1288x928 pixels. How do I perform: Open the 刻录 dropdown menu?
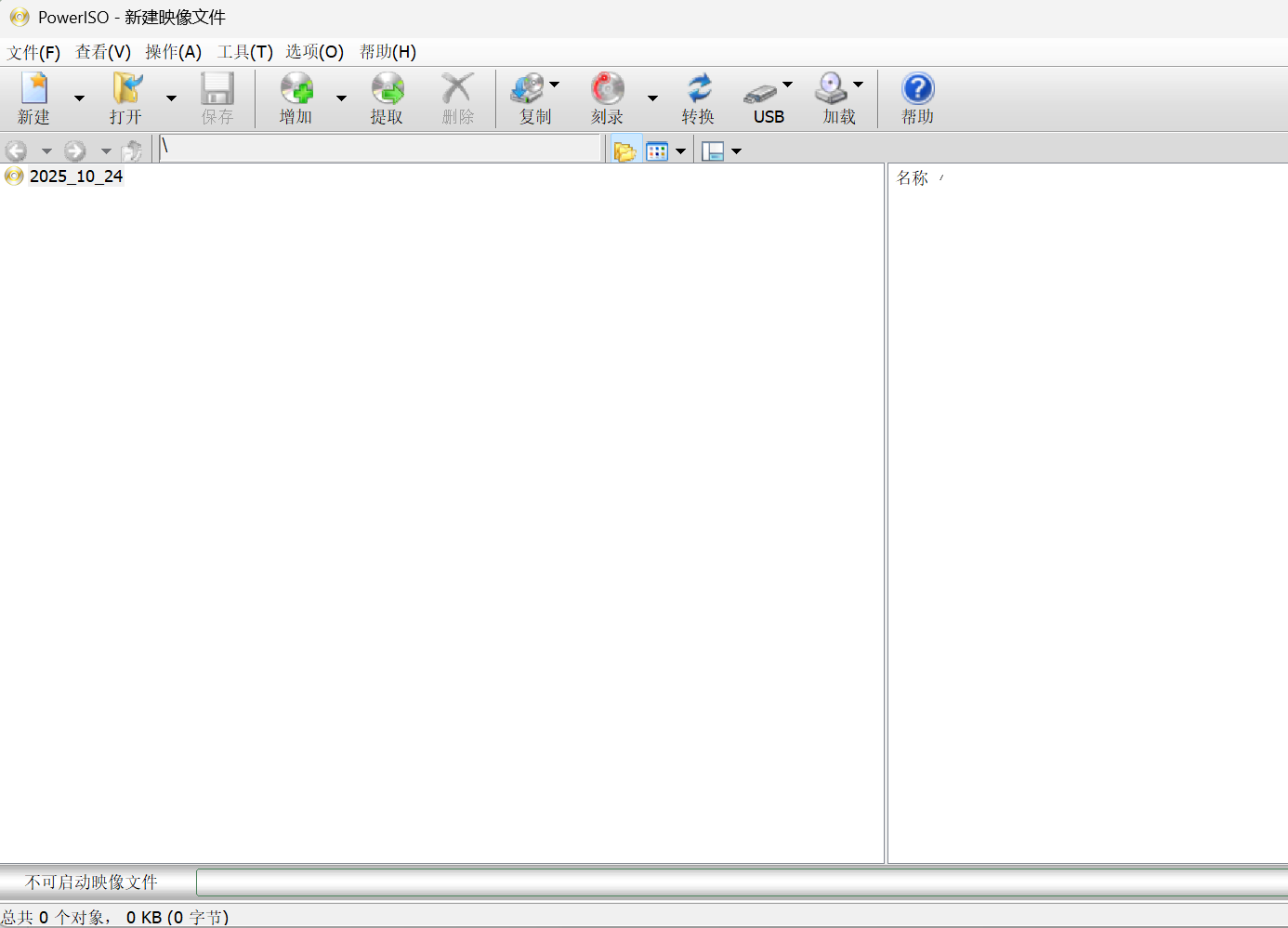(652, 98)
